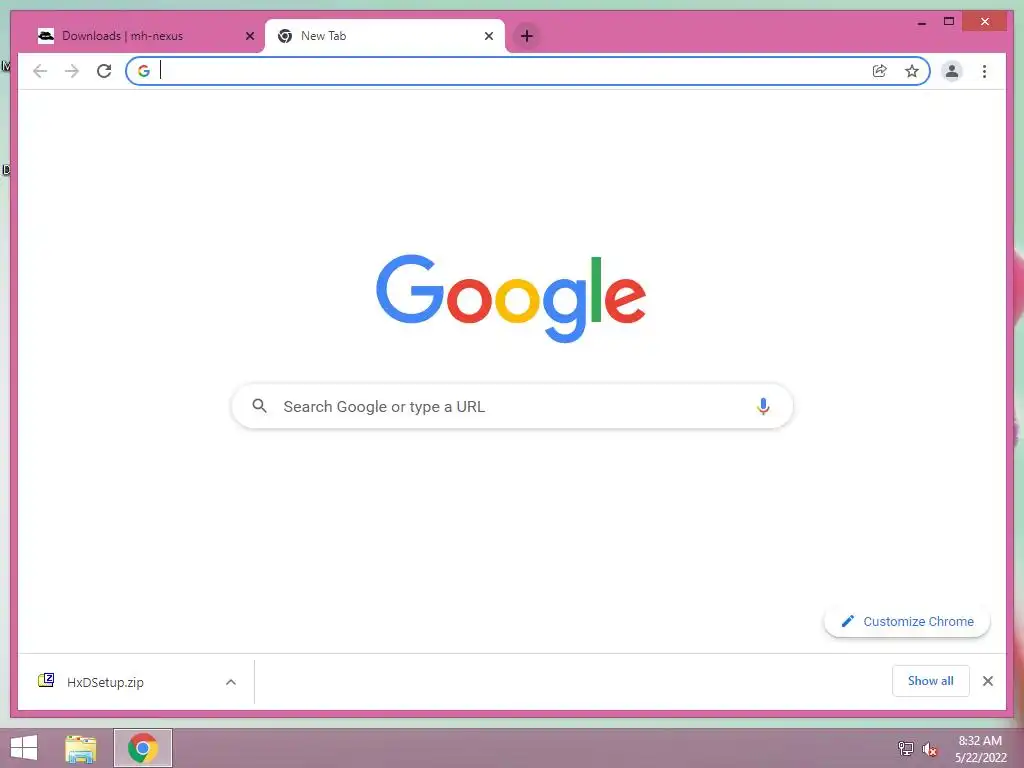Image resolution: width=1024 pixels, height=768 pixels.
Task: Open the Windows Start menu
Action: 24,748
